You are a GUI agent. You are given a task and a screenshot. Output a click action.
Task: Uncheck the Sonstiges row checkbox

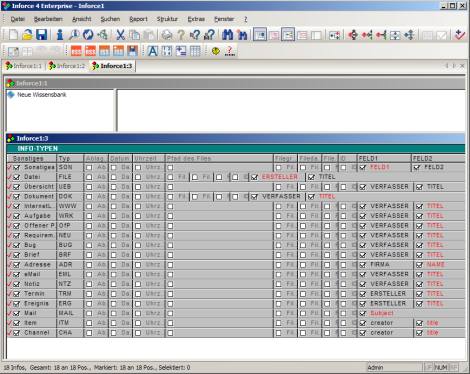coord(17,168)
